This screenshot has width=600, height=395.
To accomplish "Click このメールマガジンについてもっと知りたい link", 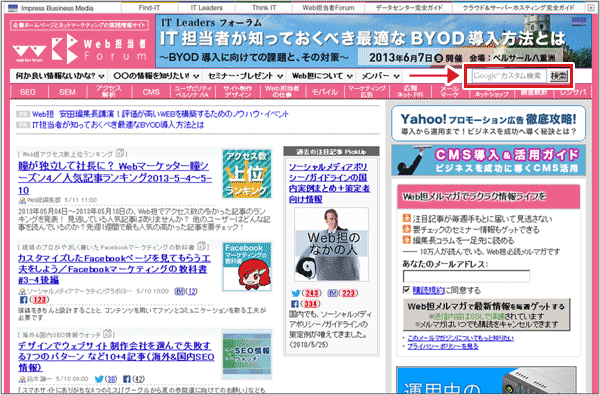I will coord(461,338).
